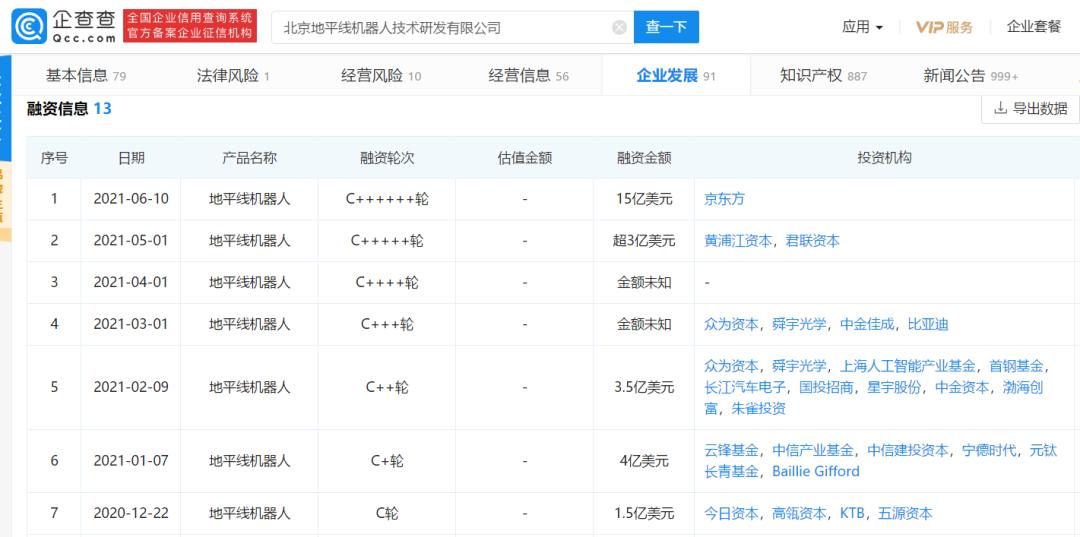Viewport: 1080px width, 537px height.
Task: Open 今日资本 investor link
Action: pos(731,513)
